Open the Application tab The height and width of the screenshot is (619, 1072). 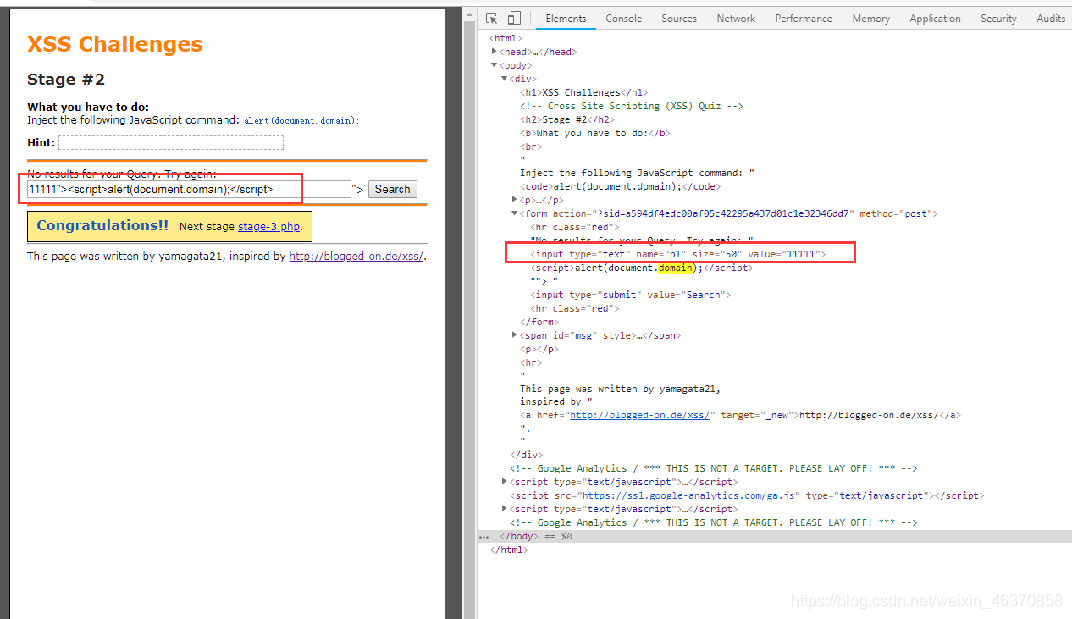click(x=935, y=18)
